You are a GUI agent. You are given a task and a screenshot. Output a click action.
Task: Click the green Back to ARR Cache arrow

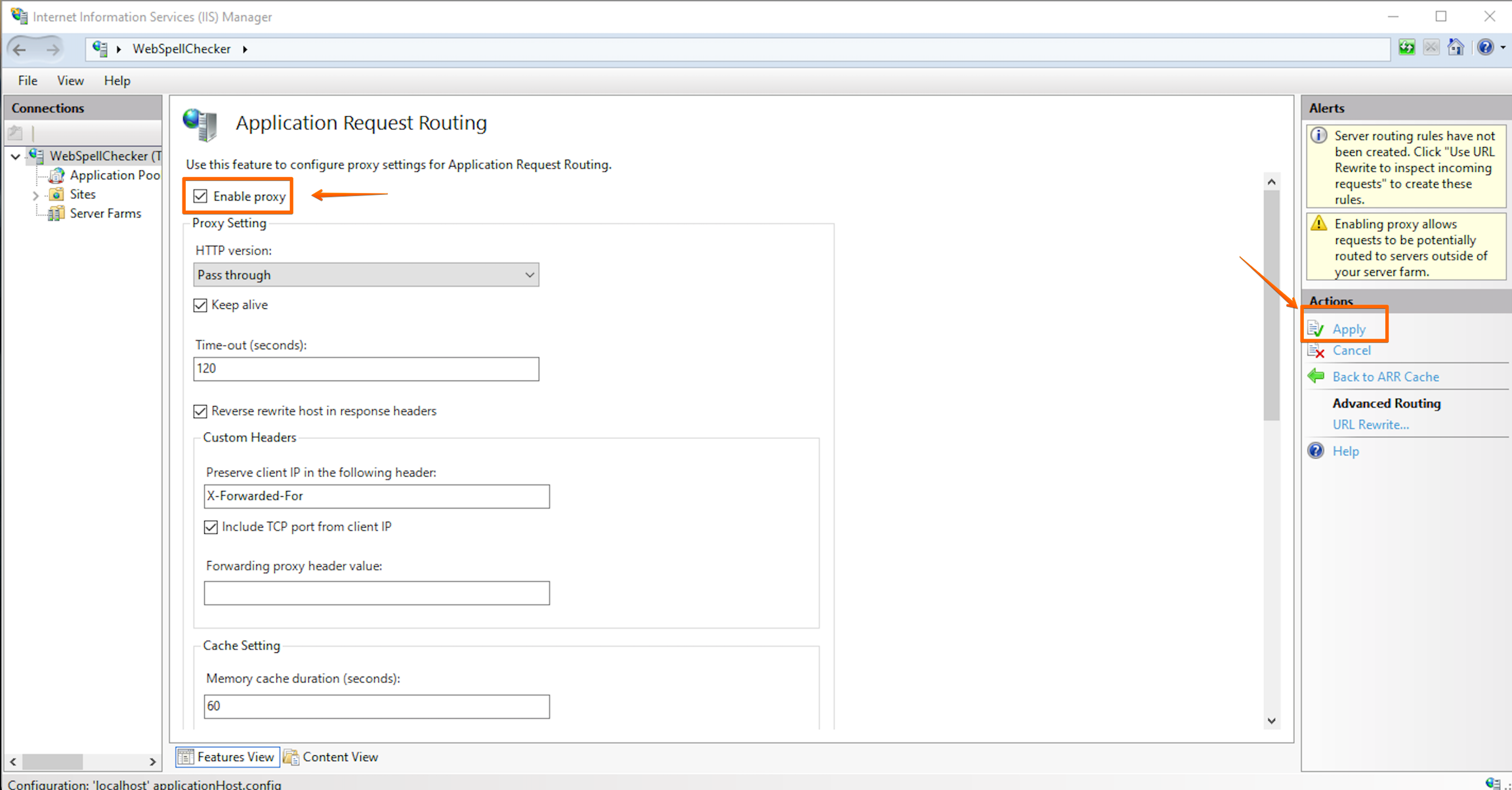point(1316,376)
